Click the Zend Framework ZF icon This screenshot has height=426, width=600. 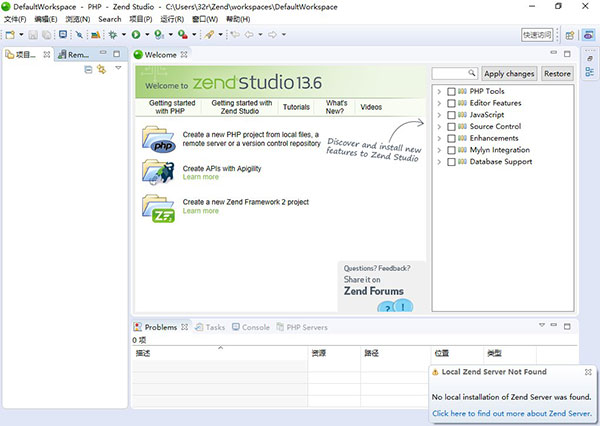(159, 207)
